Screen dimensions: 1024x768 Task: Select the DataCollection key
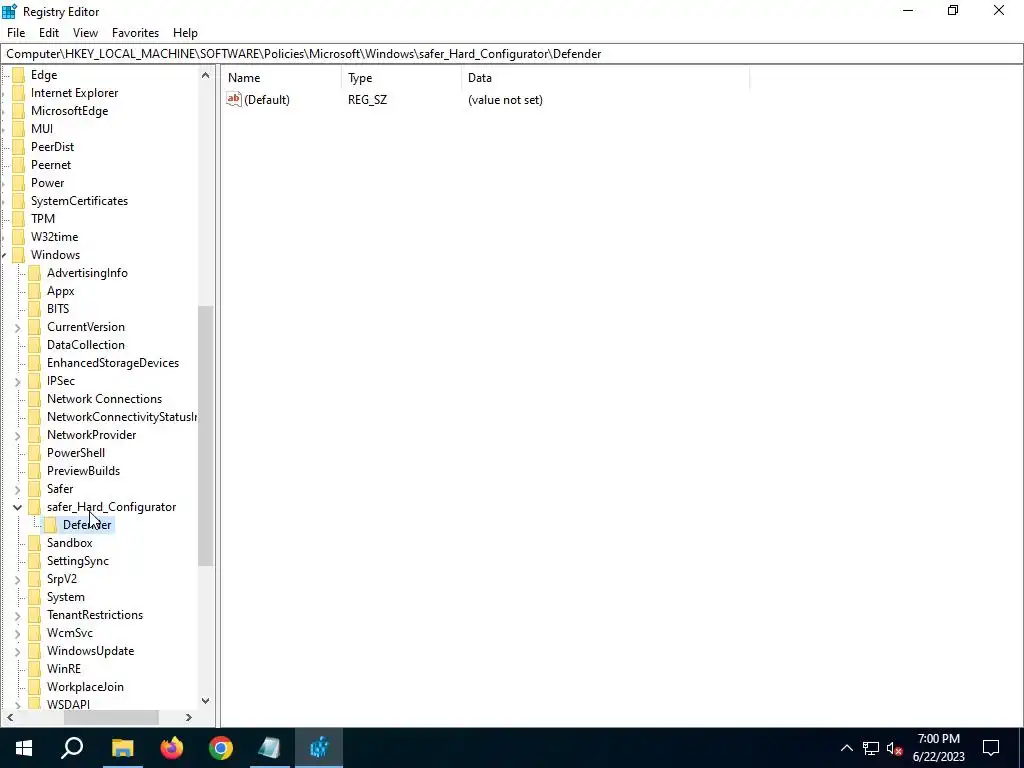point(86,345)
